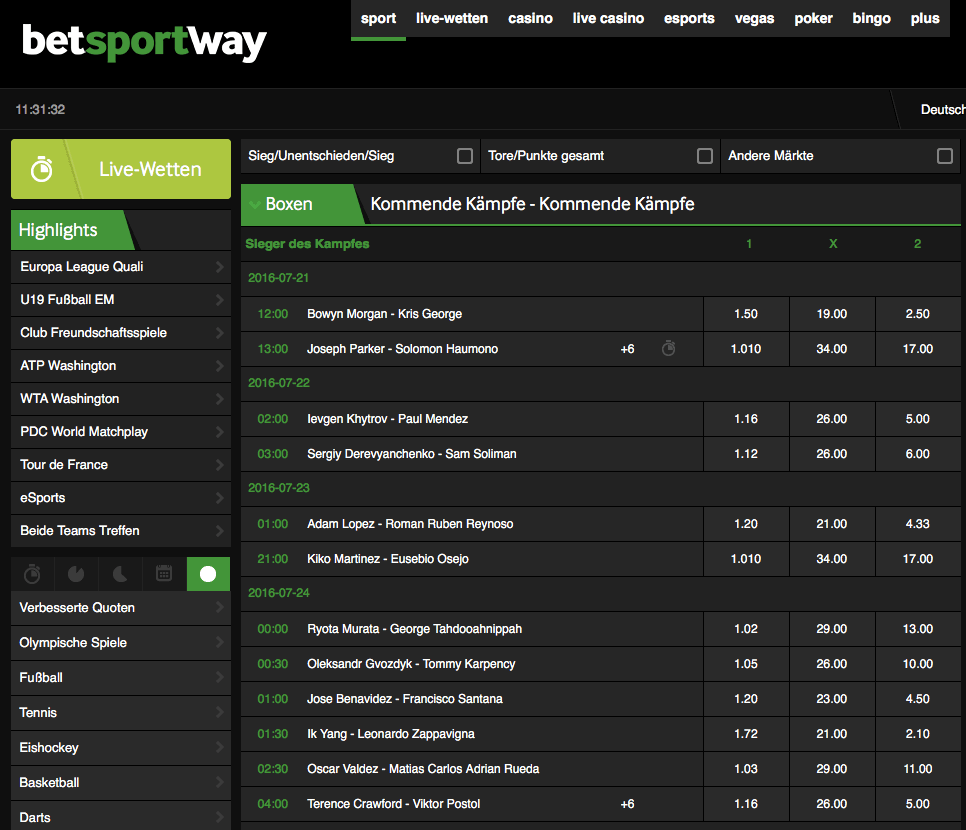This screenshot has width=966, height=830.
Task: Expand WTA Washington arrow
Action: (219, 399)
